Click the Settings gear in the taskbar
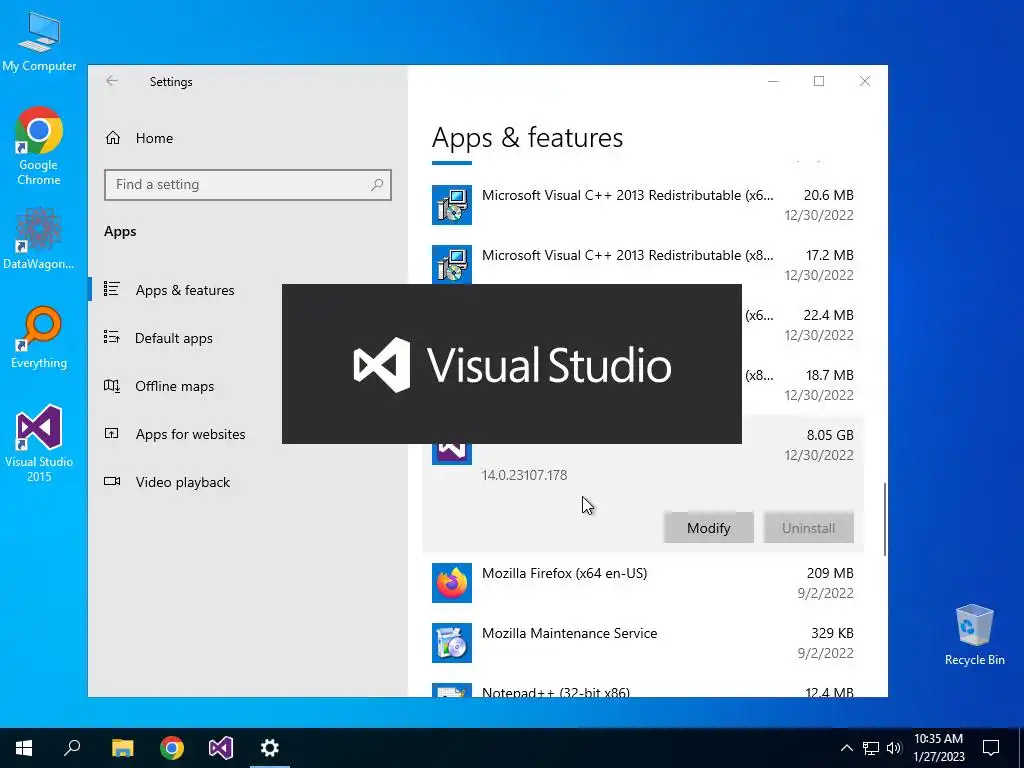 [x=270, y=748]
